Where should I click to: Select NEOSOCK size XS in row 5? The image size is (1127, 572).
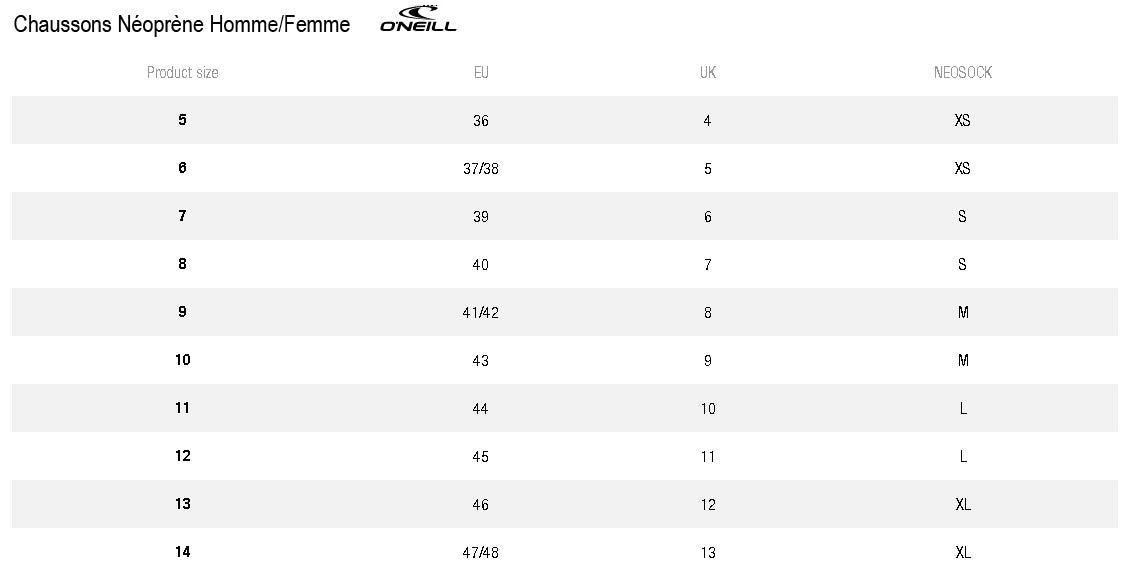tap(962, 121)
